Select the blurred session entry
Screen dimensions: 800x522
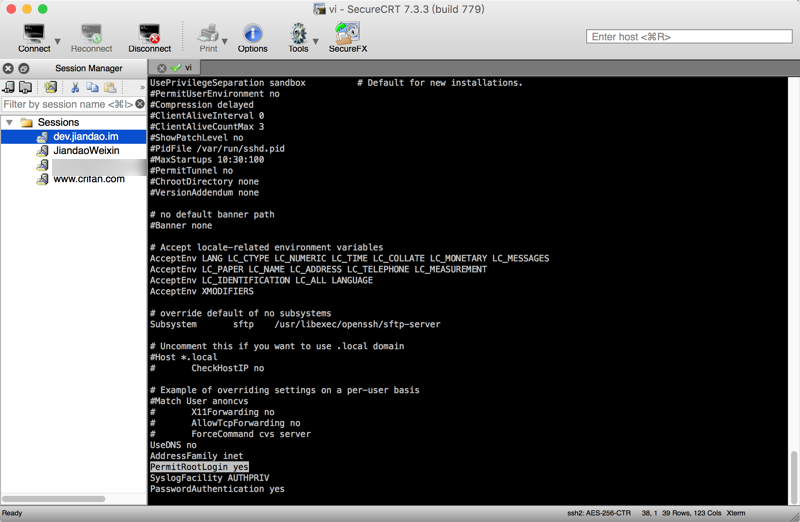click(x=99, y=165)
